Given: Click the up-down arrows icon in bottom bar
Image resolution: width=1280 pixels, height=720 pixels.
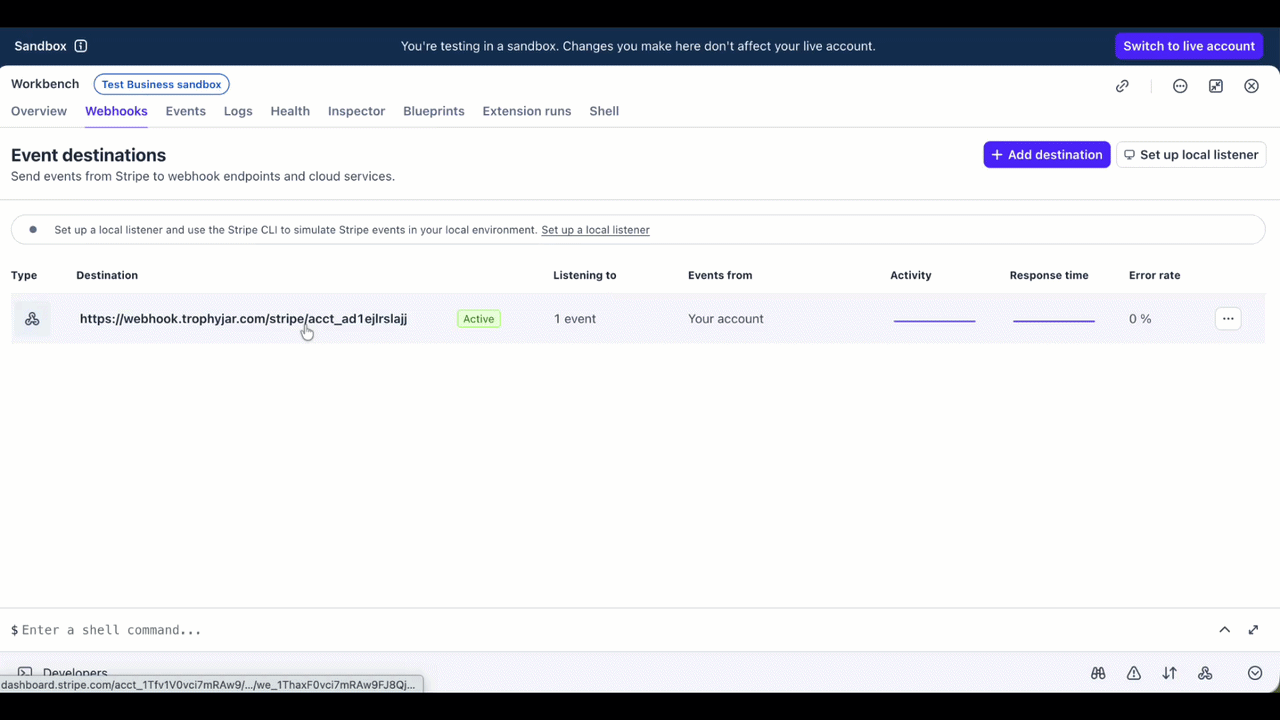Looking at the screenshot, I should pos(1169,673).
